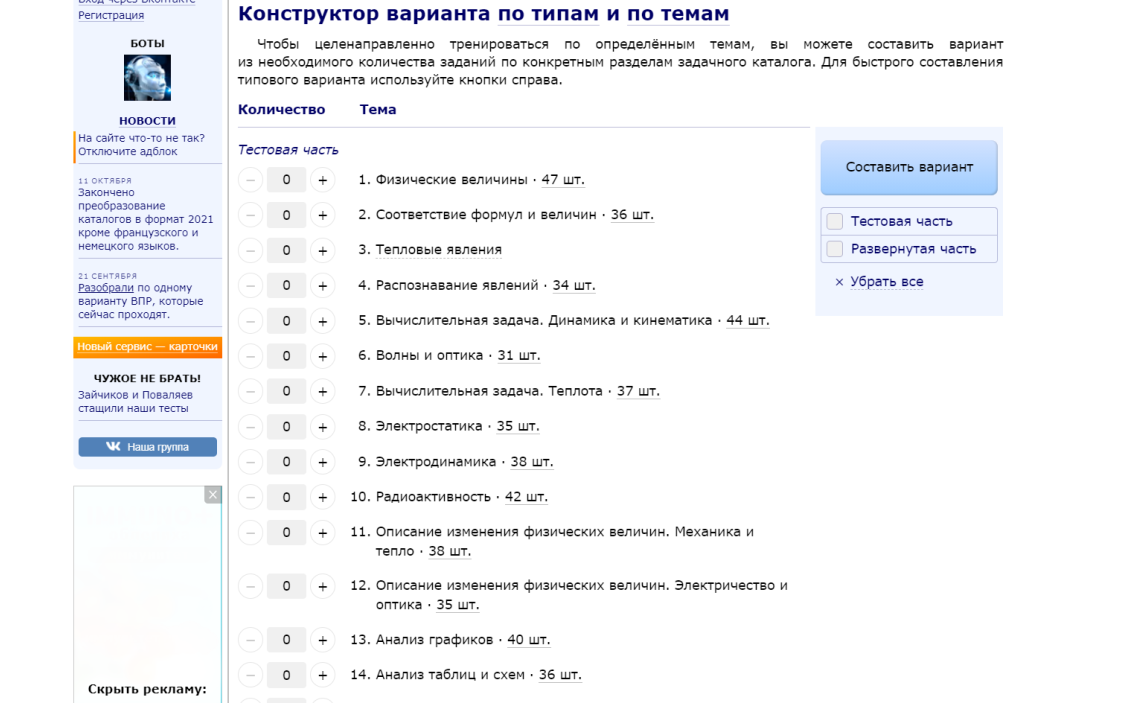Expand the 44 шт. task list link

pyautogui.click(x=747, y=321)
